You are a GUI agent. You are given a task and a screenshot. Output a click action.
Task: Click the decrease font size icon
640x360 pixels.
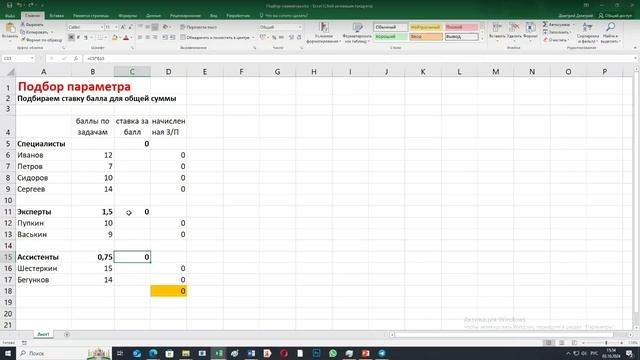(130, 27)
